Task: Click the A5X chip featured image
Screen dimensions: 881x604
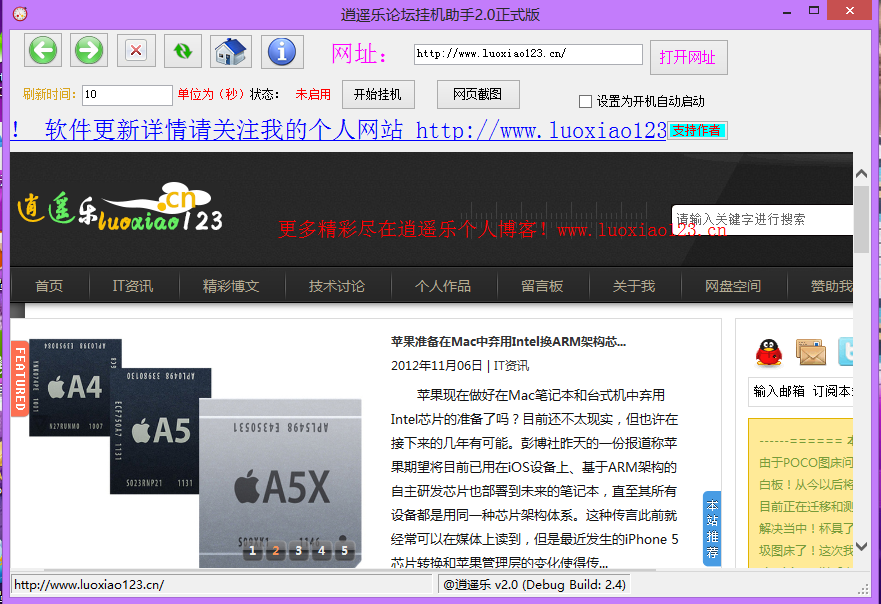Action: coord(280,482)
